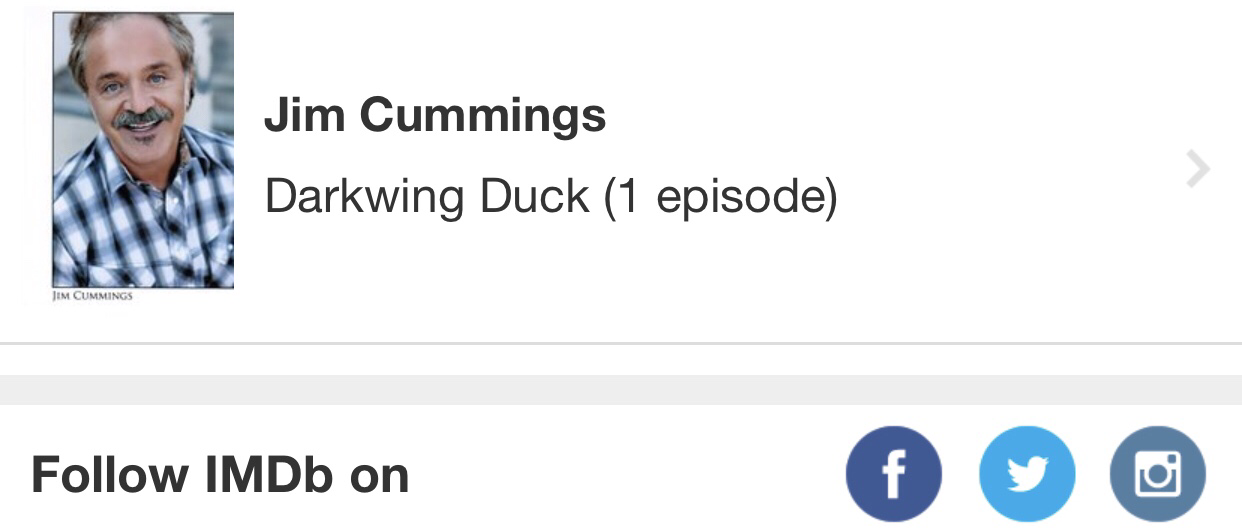Click the gray right arrow beside Darkwing Duck

(x=1197, y=170)
